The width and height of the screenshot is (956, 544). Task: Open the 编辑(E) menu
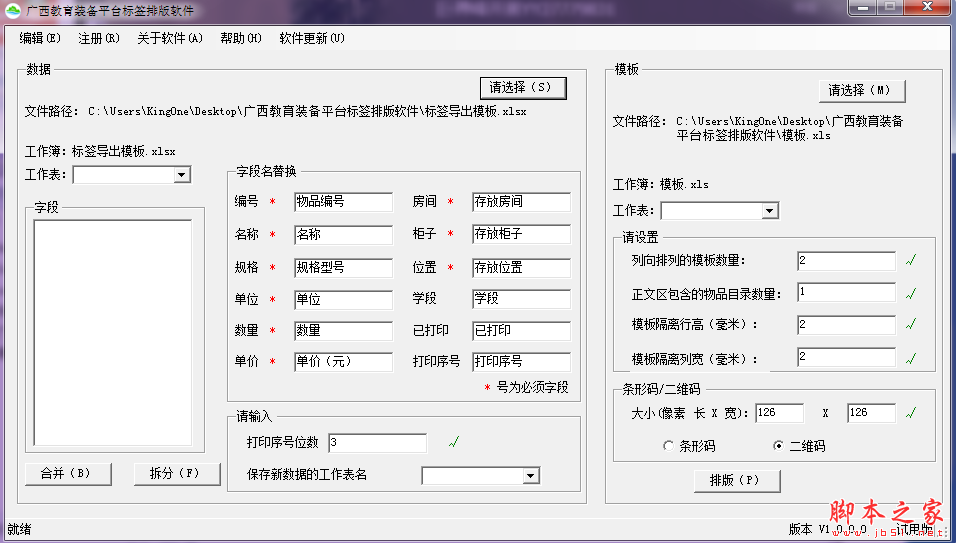[40, 38]
